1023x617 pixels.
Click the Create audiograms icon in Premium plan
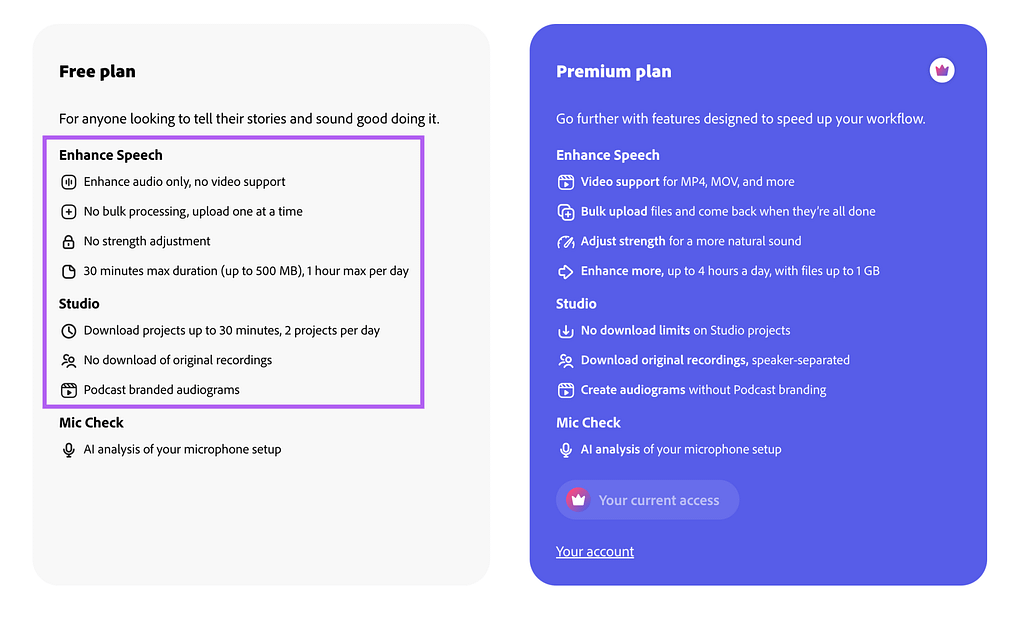566,390
